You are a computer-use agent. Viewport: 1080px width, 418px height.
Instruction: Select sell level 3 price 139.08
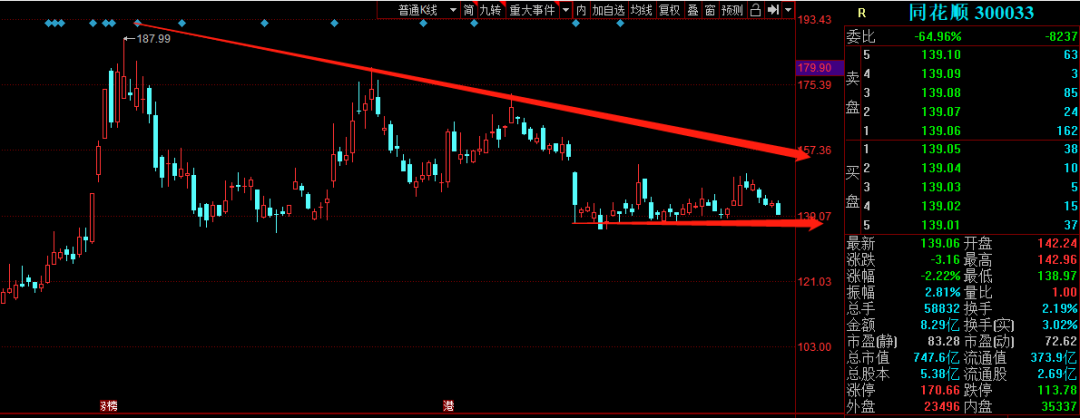tap(941, 92)
